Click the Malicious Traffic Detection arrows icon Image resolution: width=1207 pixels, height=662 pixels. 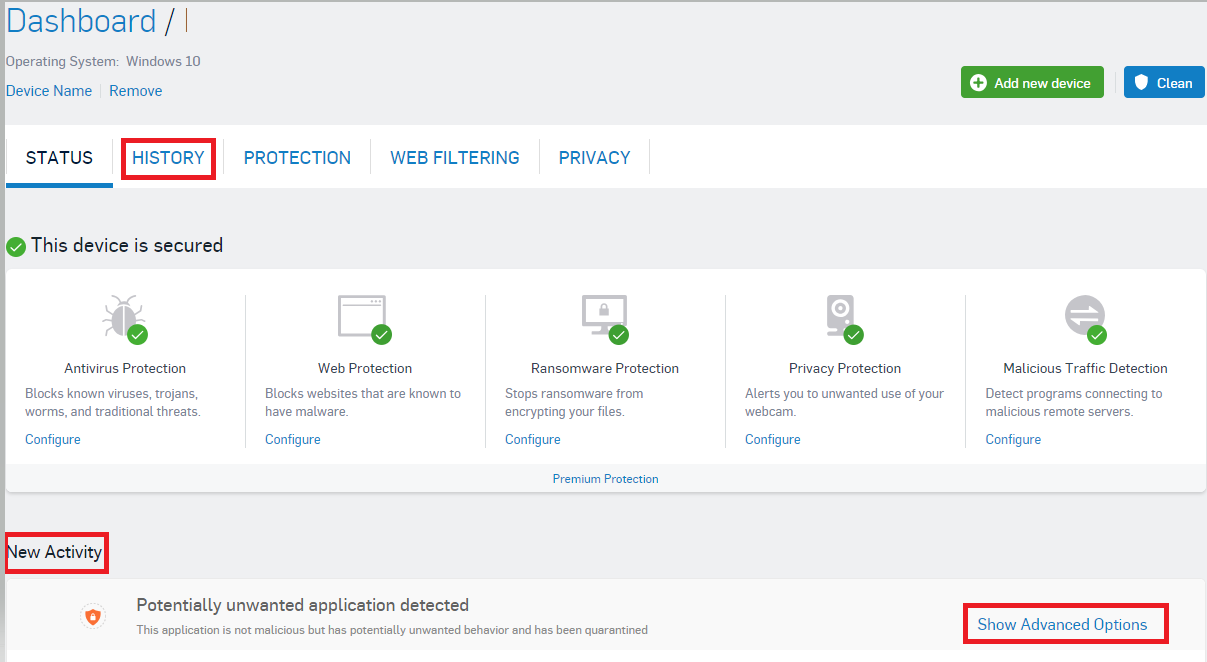tap(1085, 318)
